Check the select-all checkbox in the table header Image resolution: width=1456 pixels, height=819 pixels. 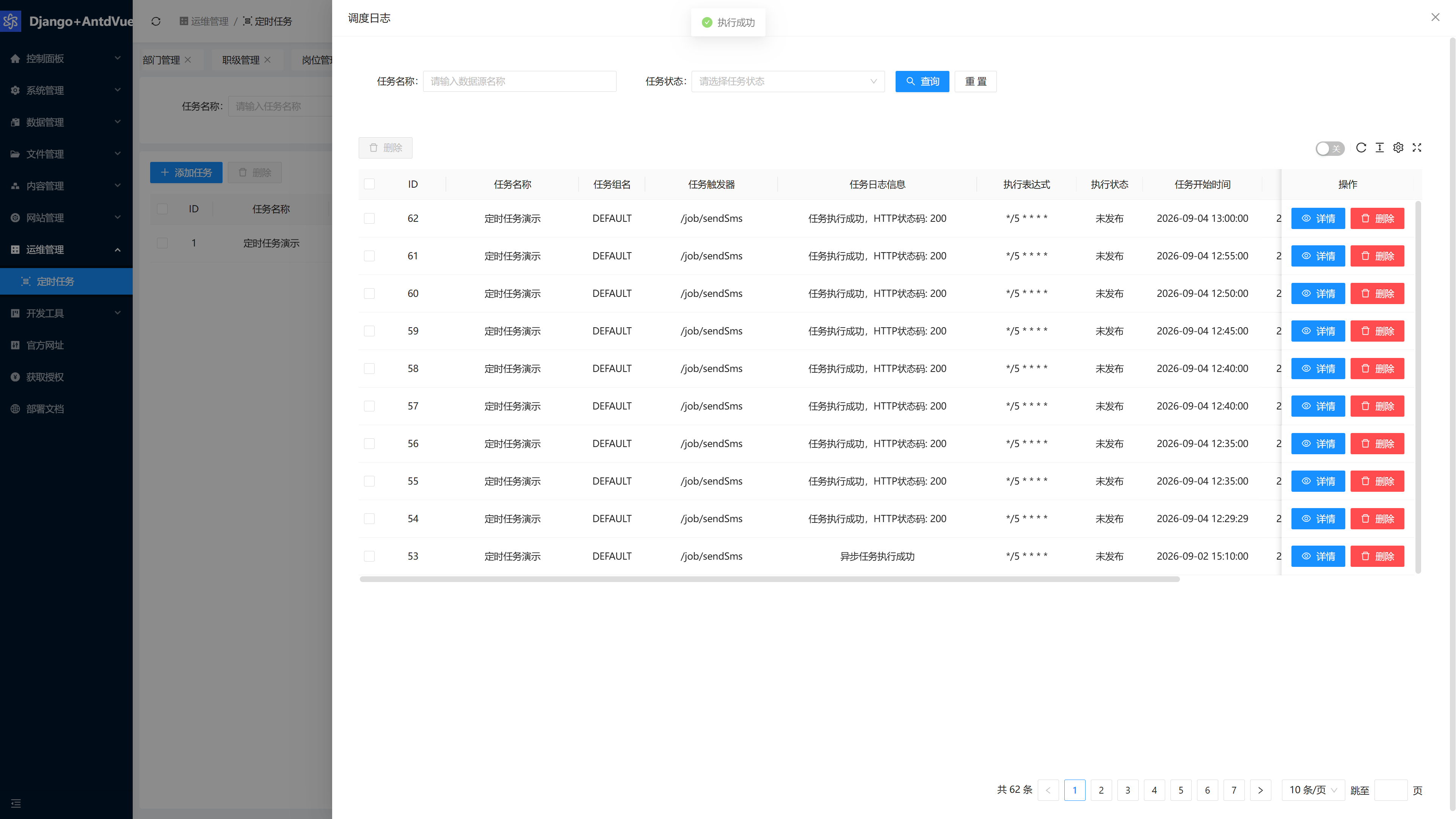point(369,184)
